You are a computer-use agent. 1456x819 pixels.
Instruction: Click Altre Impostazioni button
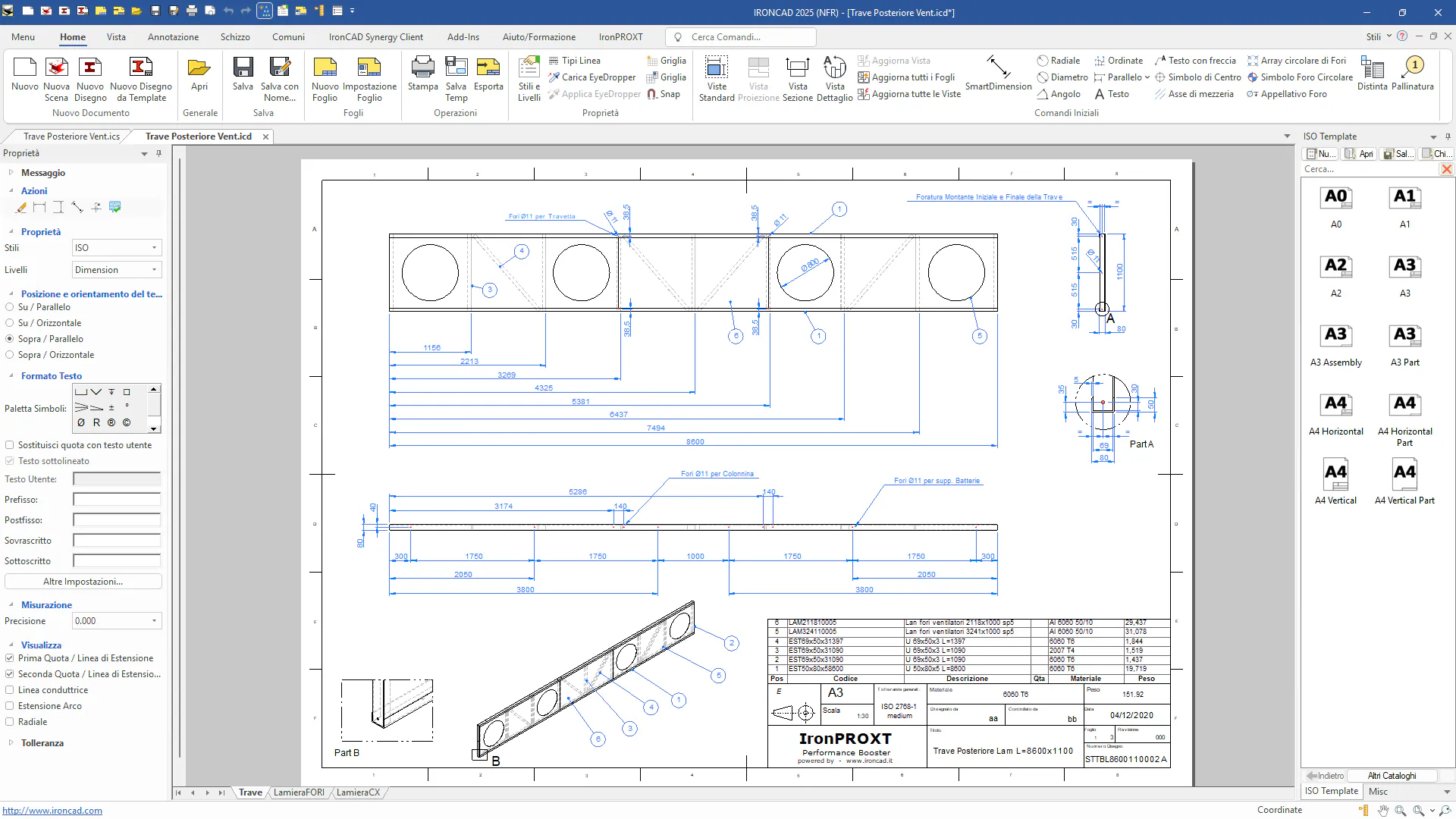point(83,582)
